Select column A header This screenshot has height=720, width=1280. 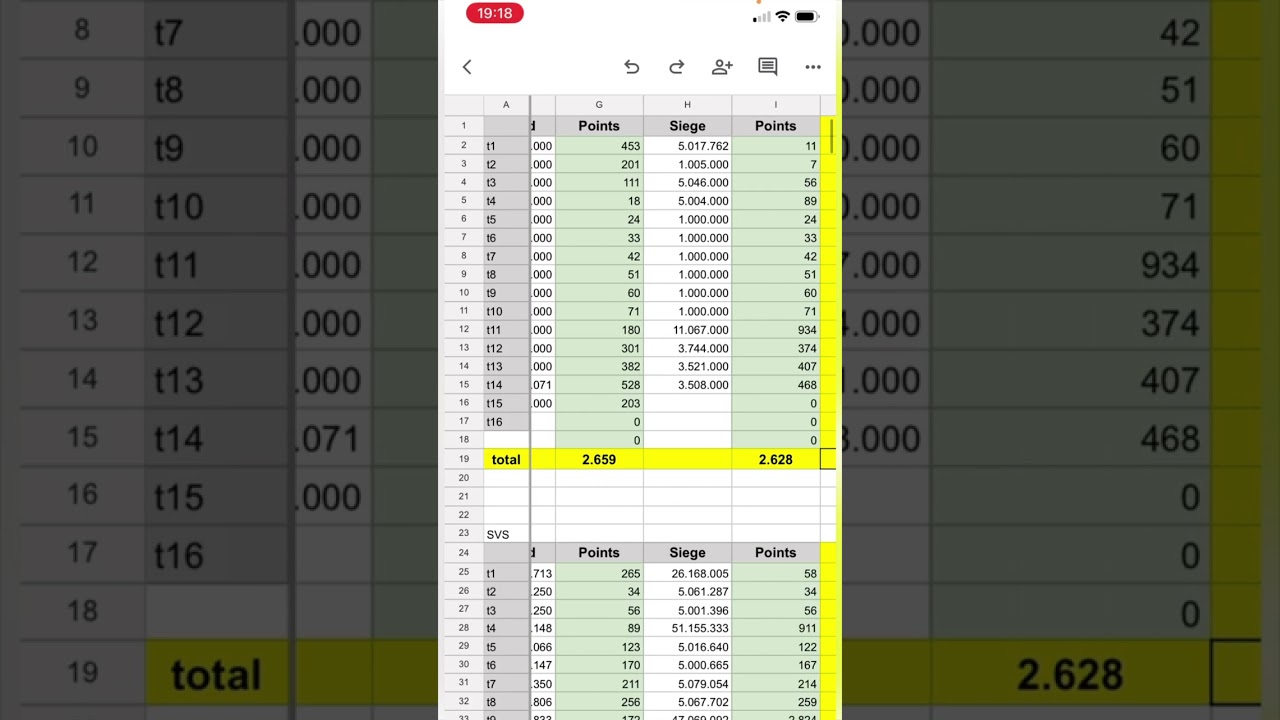point(506,105)
